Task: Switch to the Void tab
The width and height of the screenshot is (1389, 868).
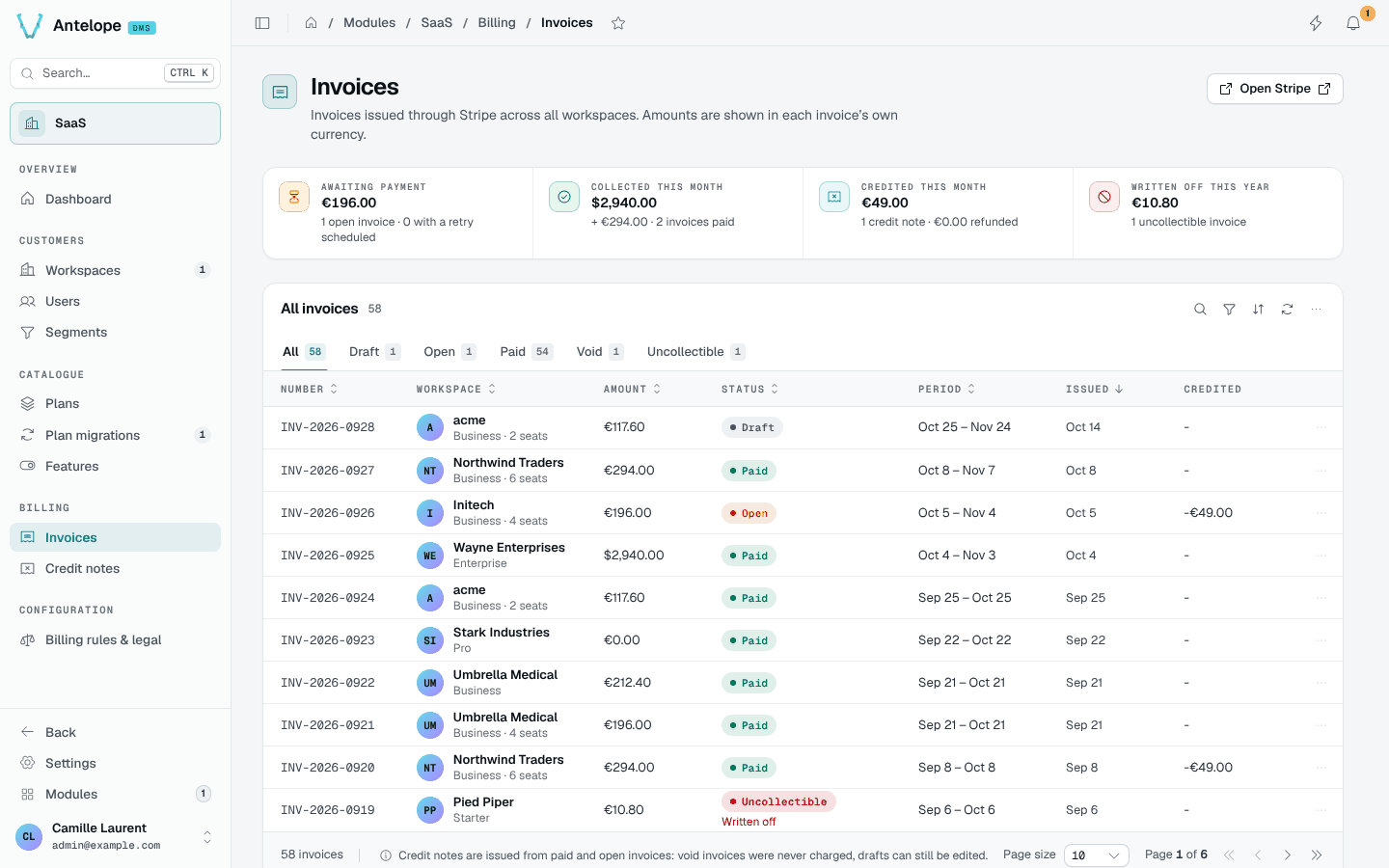Action: click(600, 352)
